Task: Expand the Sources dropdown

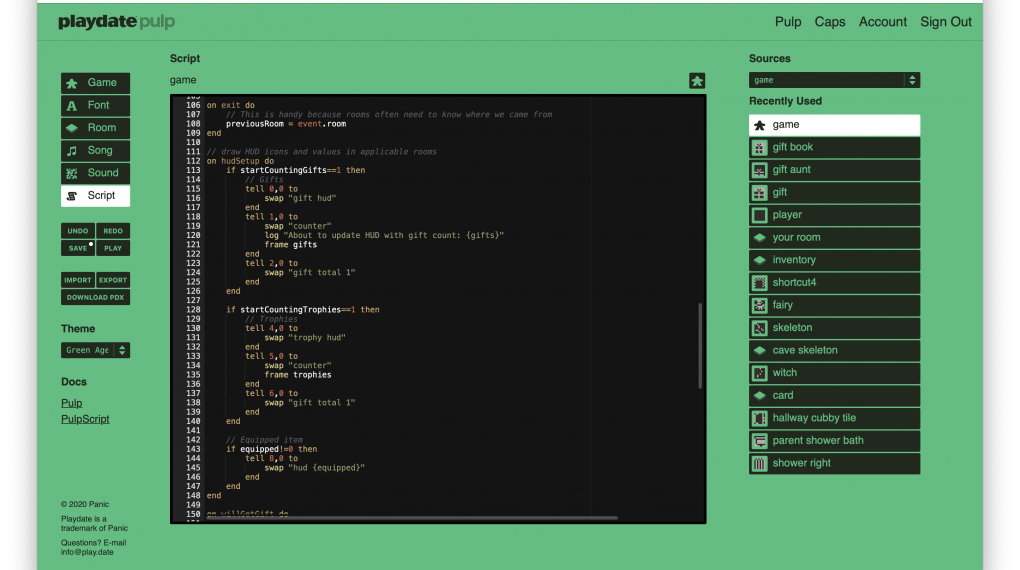Action: tap(834, 80)
